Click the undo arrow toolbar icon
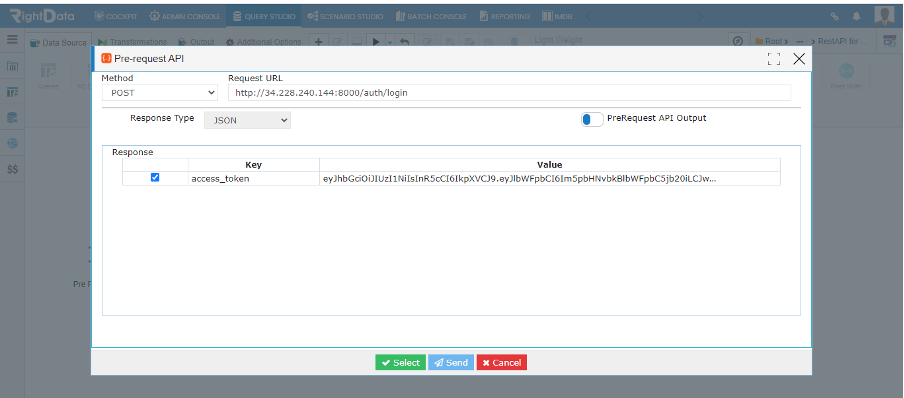This screenshot has height=398, width=904. 404,42
